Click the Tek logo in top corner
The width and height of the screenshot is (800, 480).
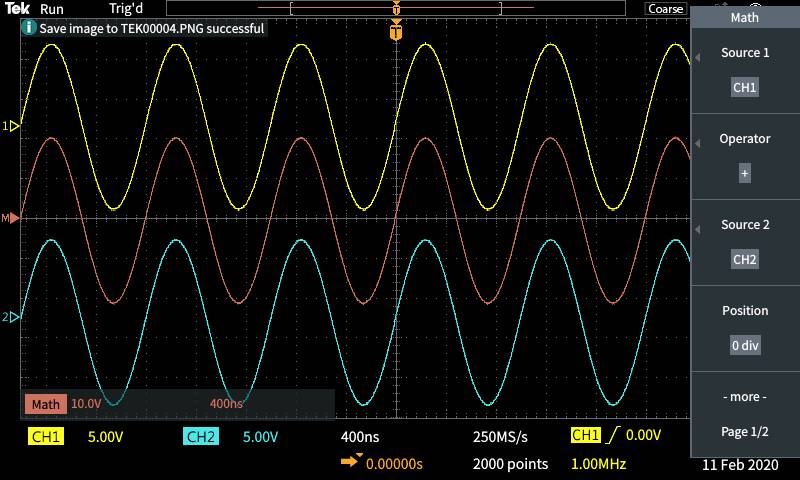pyautogui.click(x=18, y=8)
